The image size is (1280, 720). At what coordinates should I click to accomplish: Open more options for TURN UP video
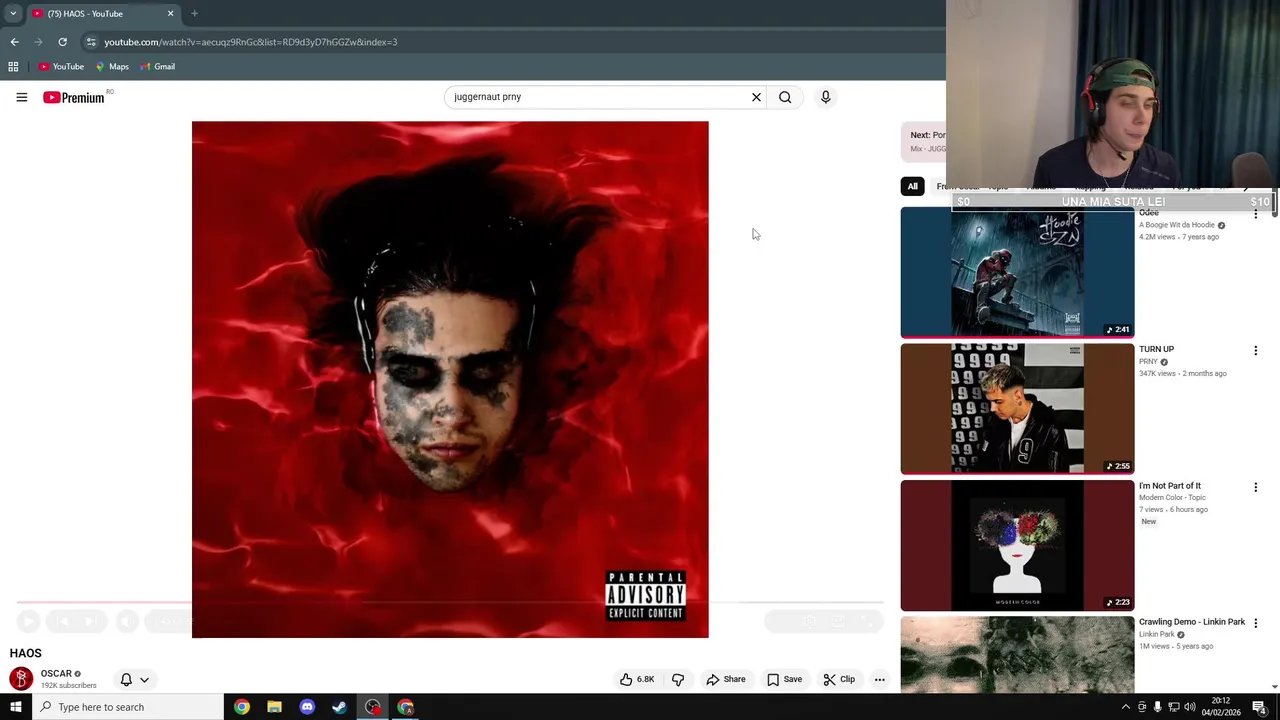pos(1255,351)
